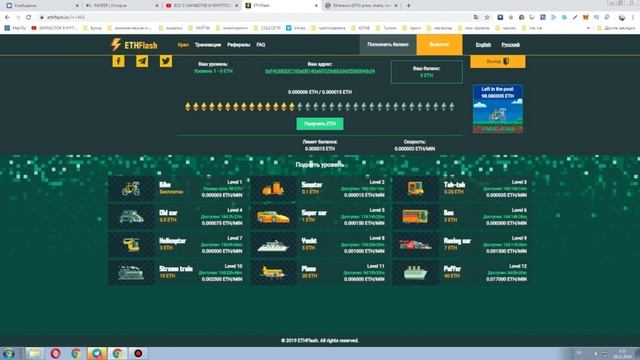The image size is (640, 360).
Task: Open the file explorer taskbar icon
Action: click(x=34, y=353)
